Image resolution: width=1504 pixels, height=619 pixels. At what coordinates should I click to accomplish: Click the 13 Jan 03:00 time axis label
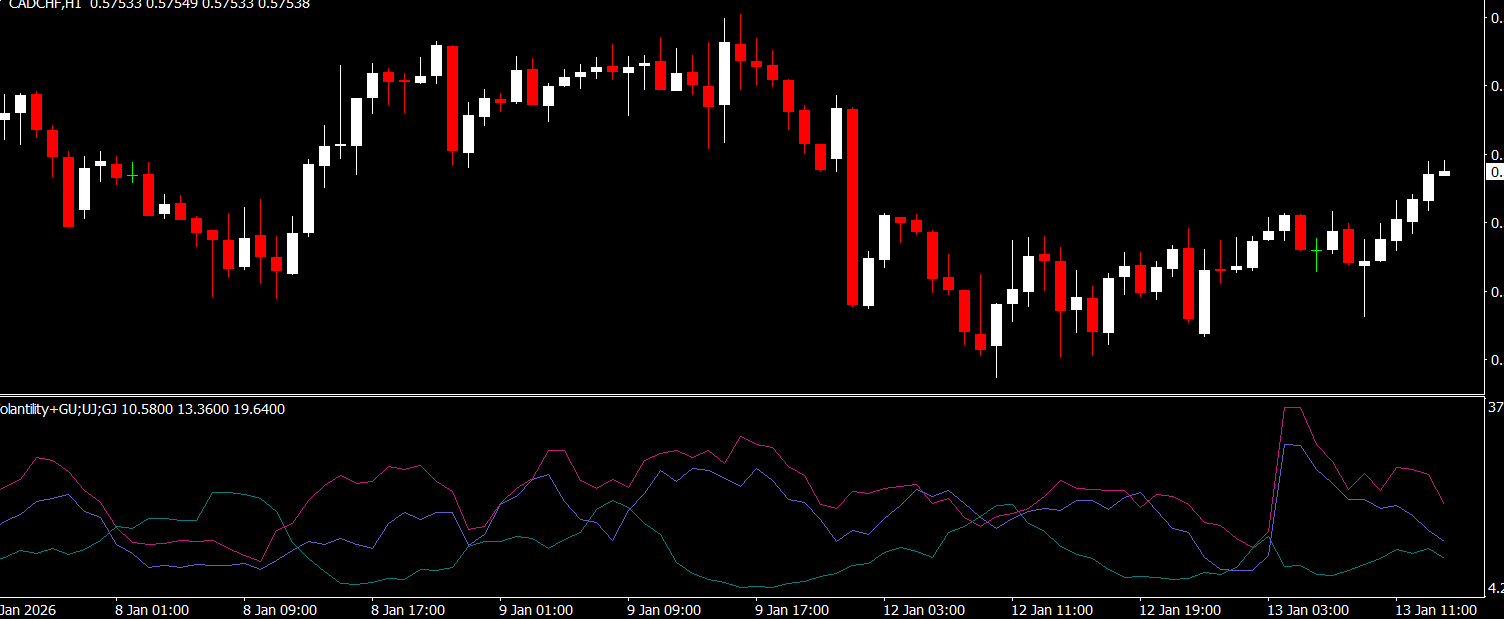click(x=1308, y=609)
